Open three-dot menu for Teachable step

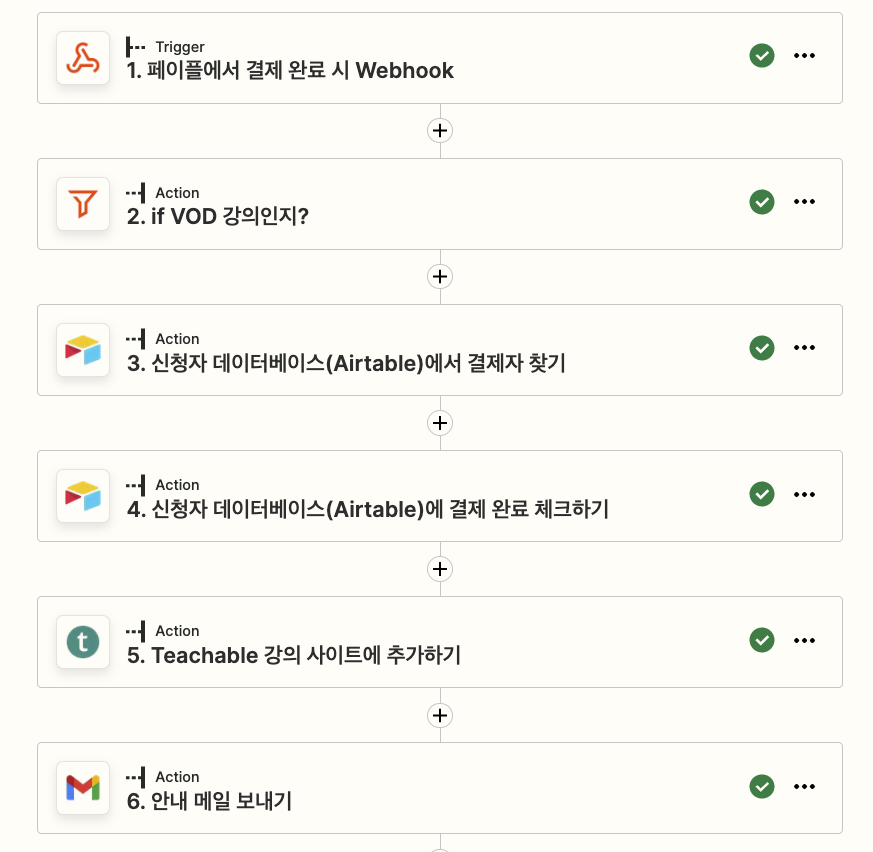(804, 640)
